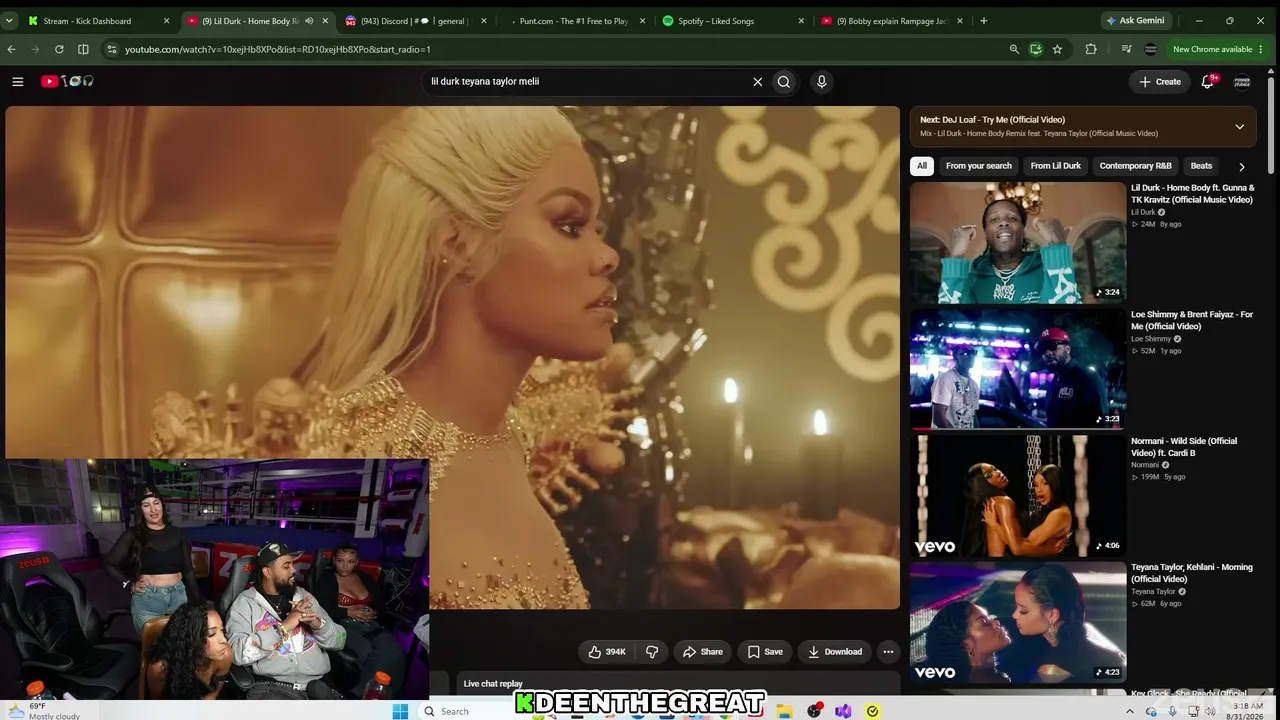Open Loe Shimmy For Me video thumbnail
This screenshot has width=1280, height=720.
(1018, 369)
